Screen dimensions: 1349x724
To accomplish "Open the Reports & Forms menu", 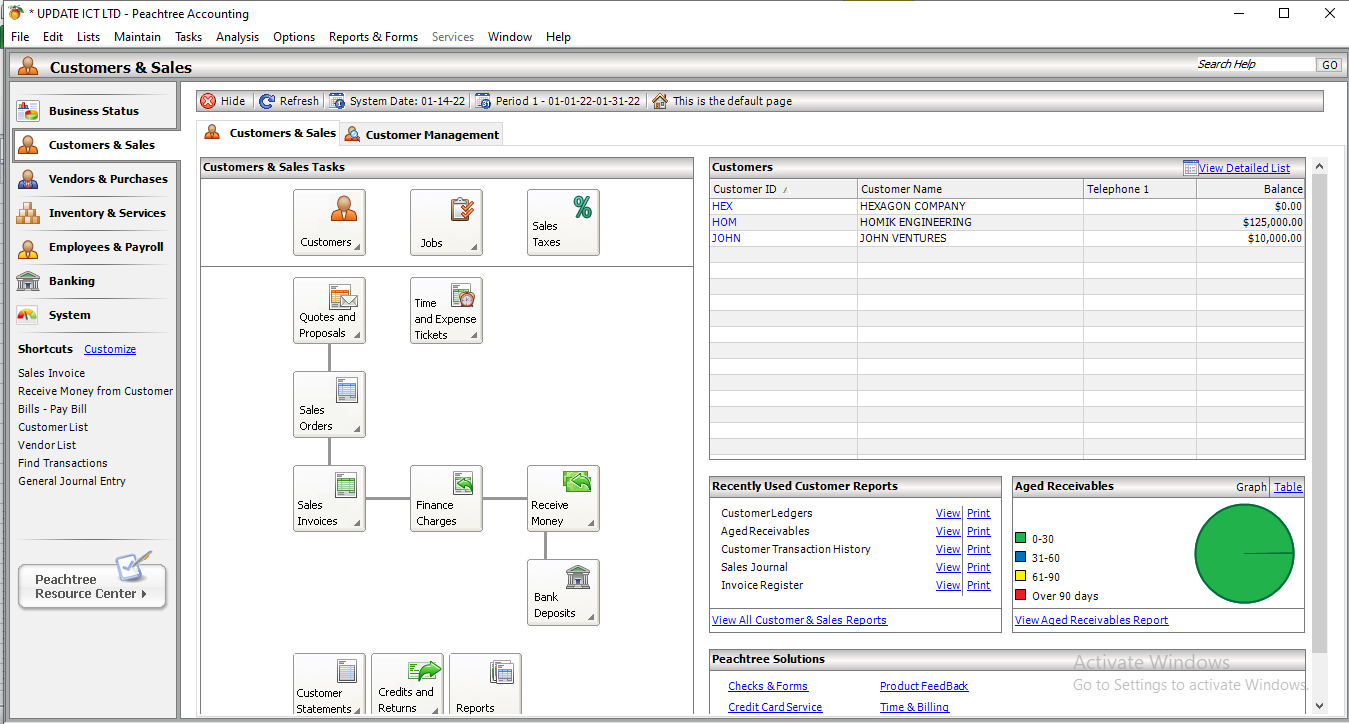I will (373, 37).
